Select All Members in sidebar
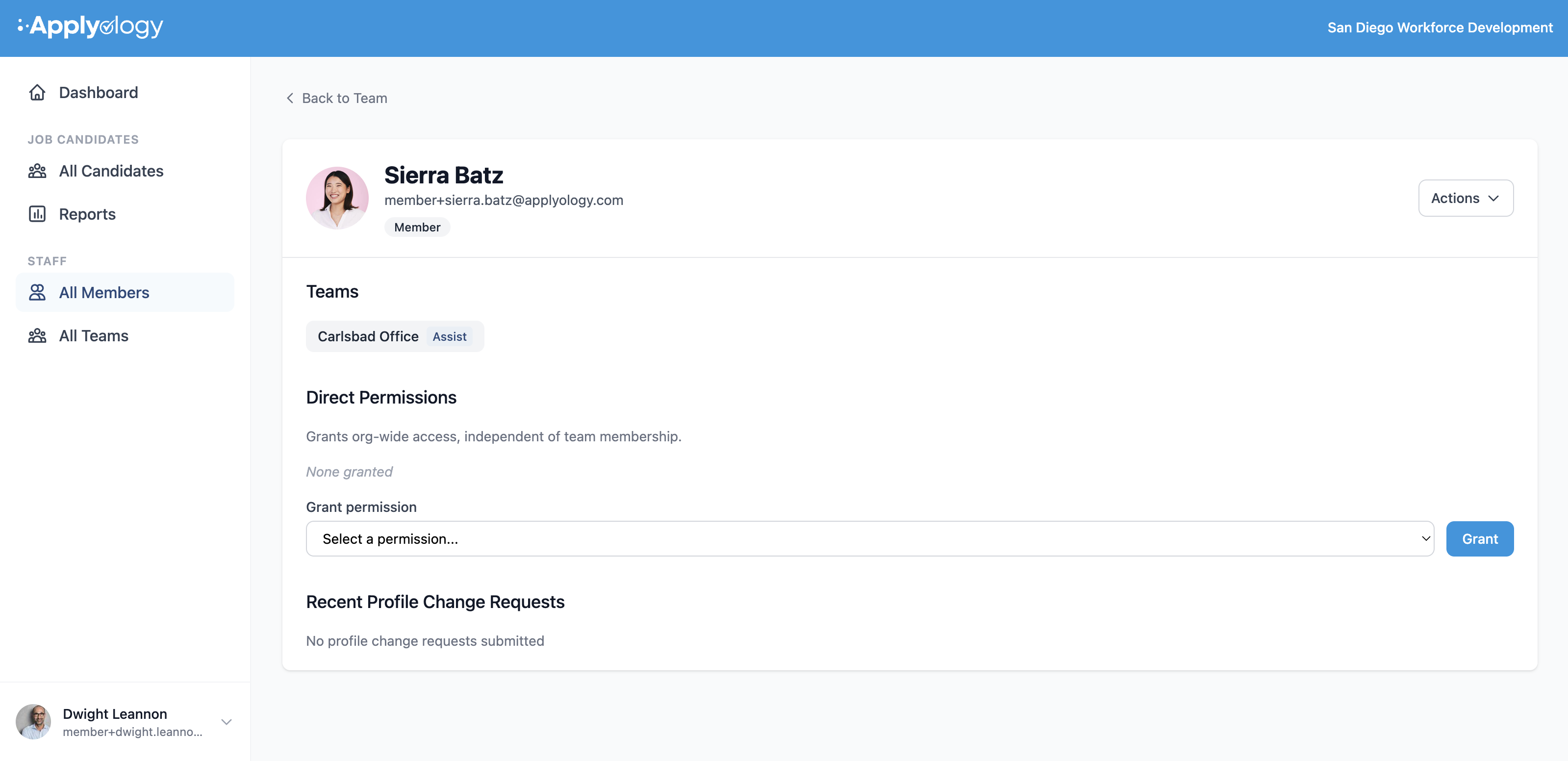Viewport: 1568px width, 761px height. [x=125, y=293]
